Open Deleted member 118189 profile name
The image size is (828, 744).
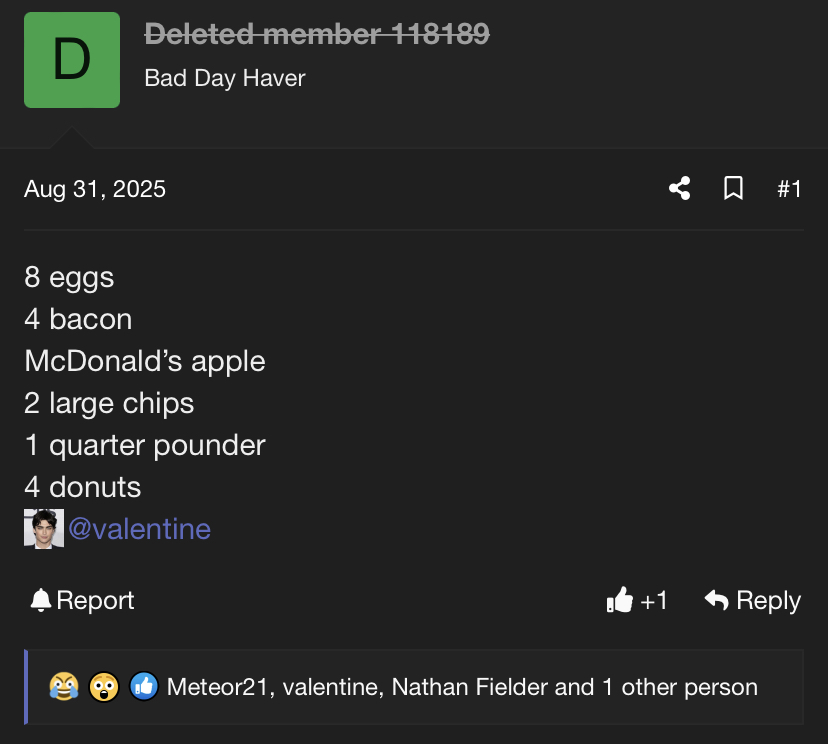[317, 34]
